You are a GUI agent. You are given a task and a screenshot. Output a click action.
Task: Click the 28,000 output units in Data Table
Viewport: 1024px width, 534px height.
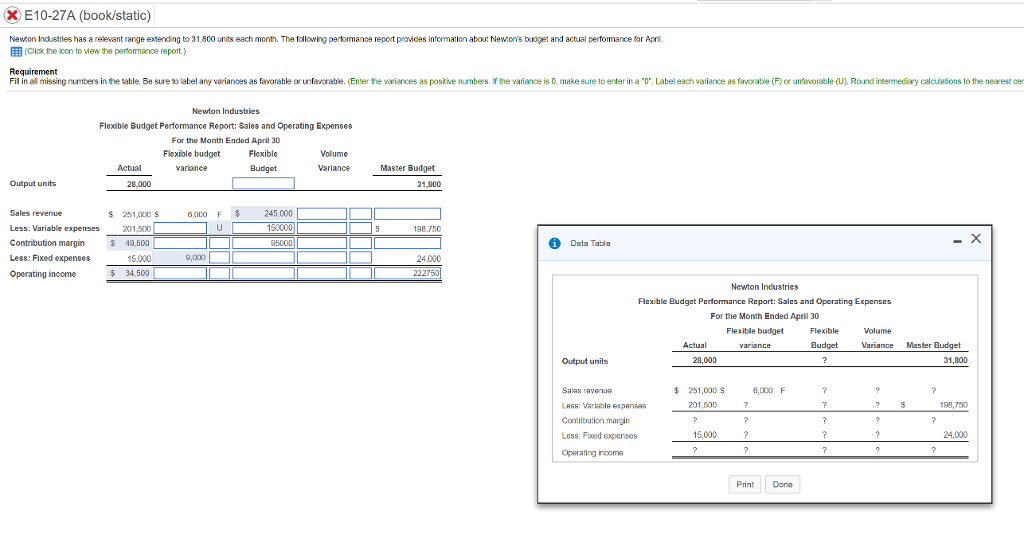point(705,360)
